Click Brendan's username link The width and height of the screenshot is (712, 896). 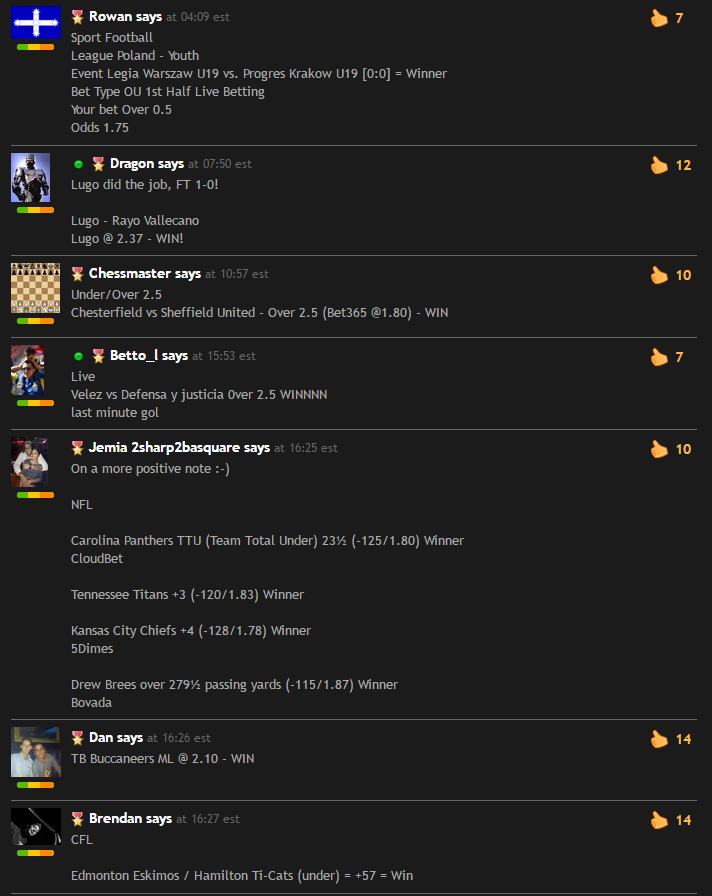(115, 819)
